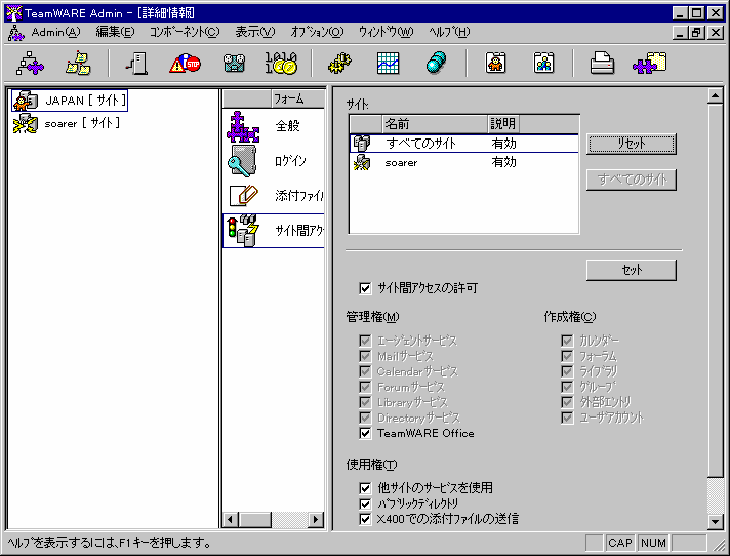Click the form list scroll left arrow
The image size is (730, 556).
[231, 519]
